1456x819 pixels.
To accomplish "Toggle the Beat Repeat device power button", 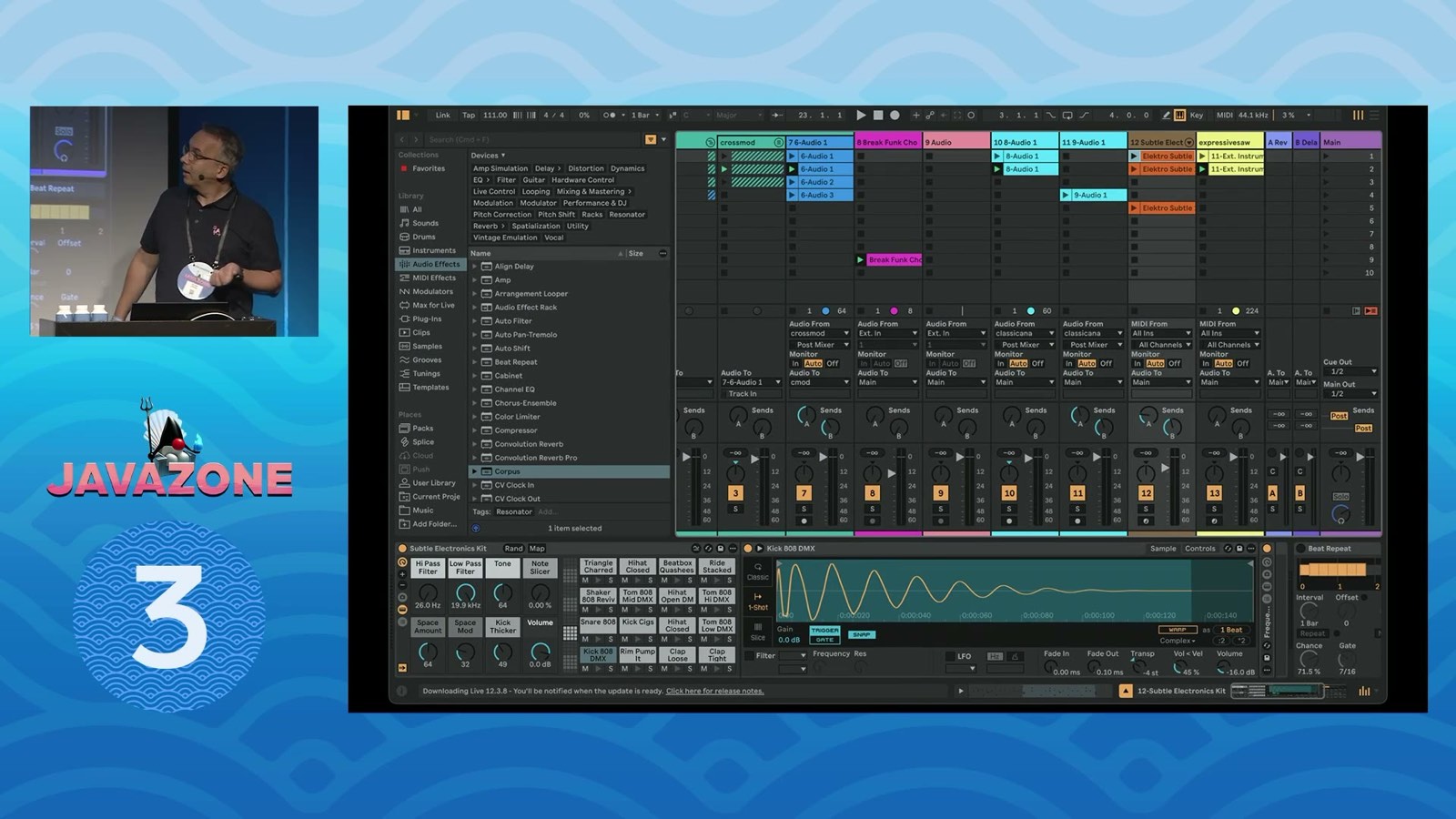I will [1300, 549].
